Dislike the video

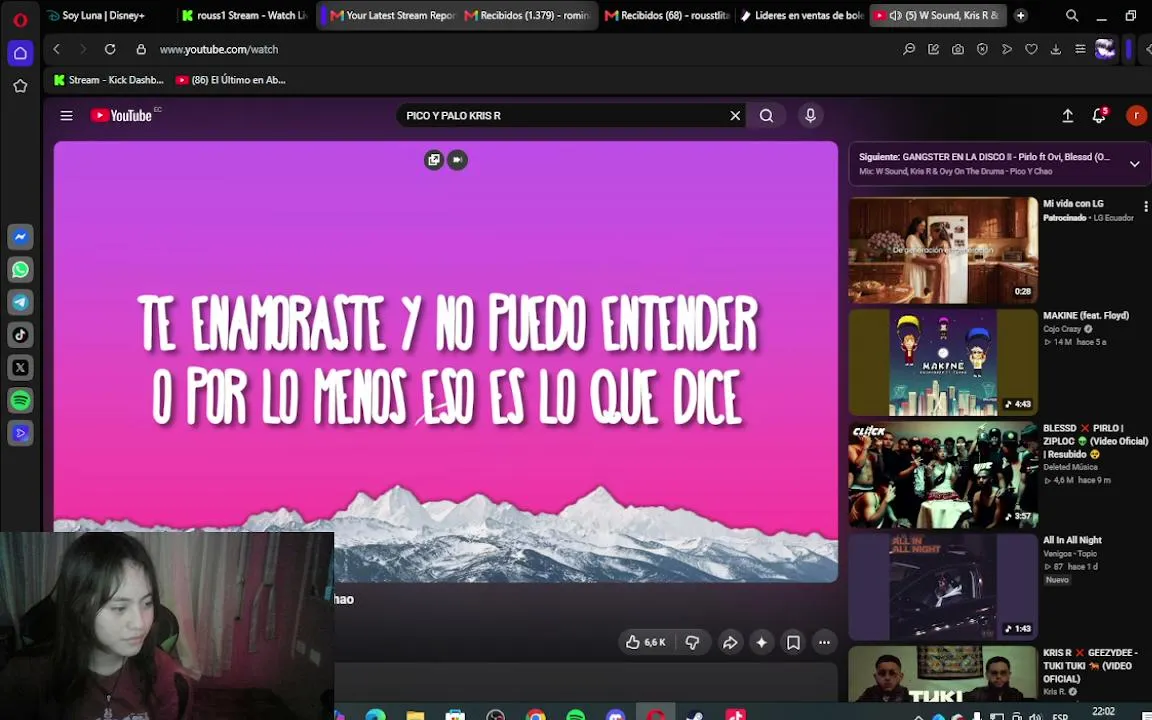pyautogui.click(x=692, y=642)
